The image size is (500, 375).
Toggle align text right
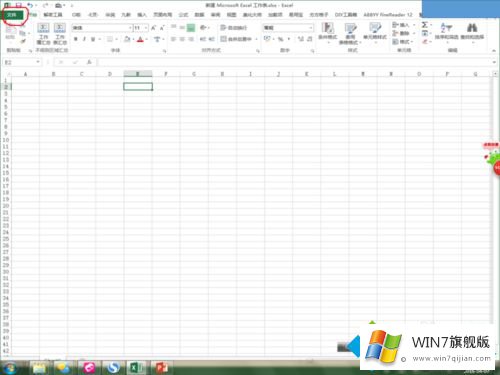click(x=191, y=39)
